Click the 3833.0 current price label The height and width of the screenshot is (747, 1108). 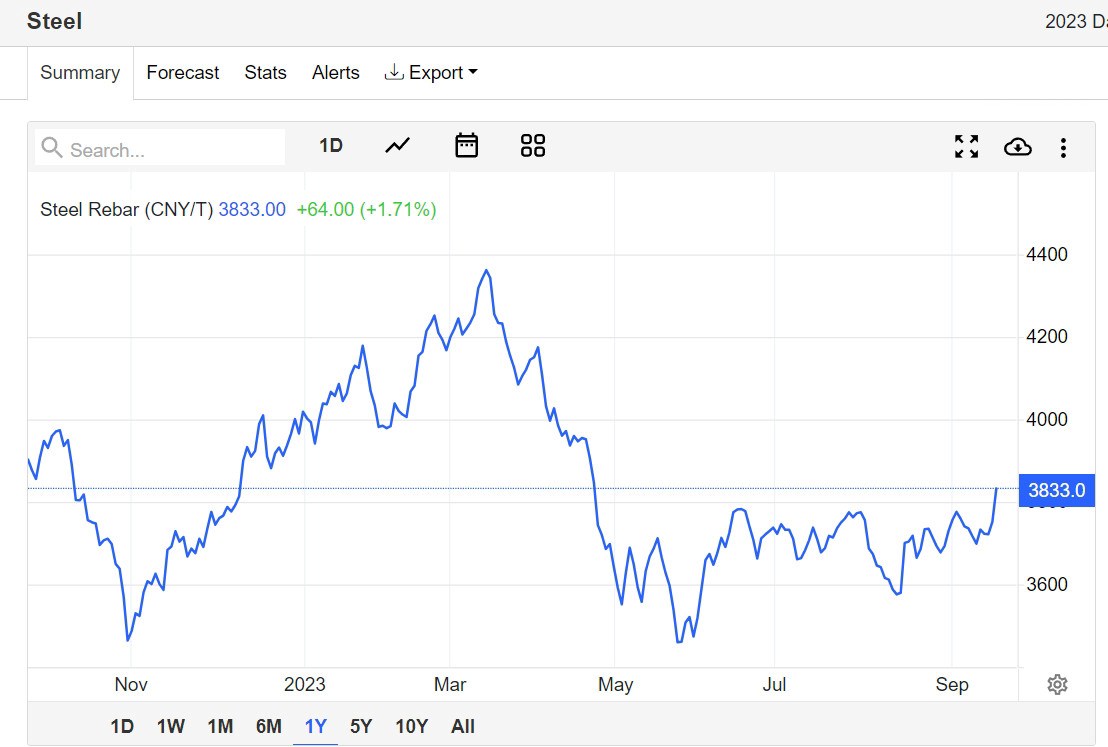point(1056,490)
